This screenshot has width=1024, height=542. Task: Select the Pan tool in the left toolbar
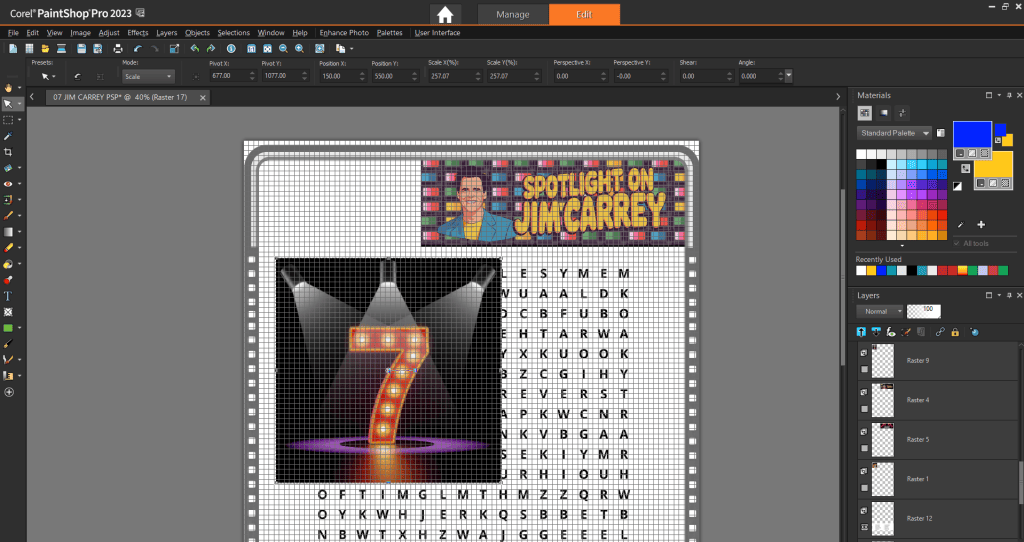pyautogui.click(x=8, y=88)
